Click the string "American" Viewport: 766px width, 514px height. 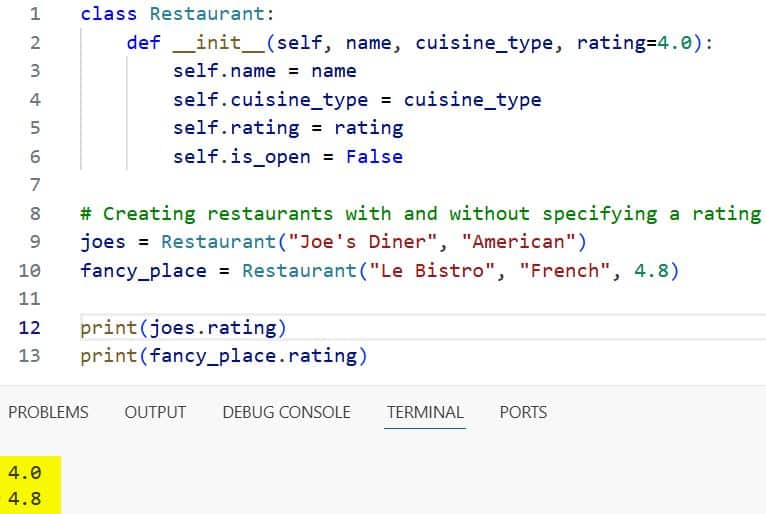(x=519, y=242)
